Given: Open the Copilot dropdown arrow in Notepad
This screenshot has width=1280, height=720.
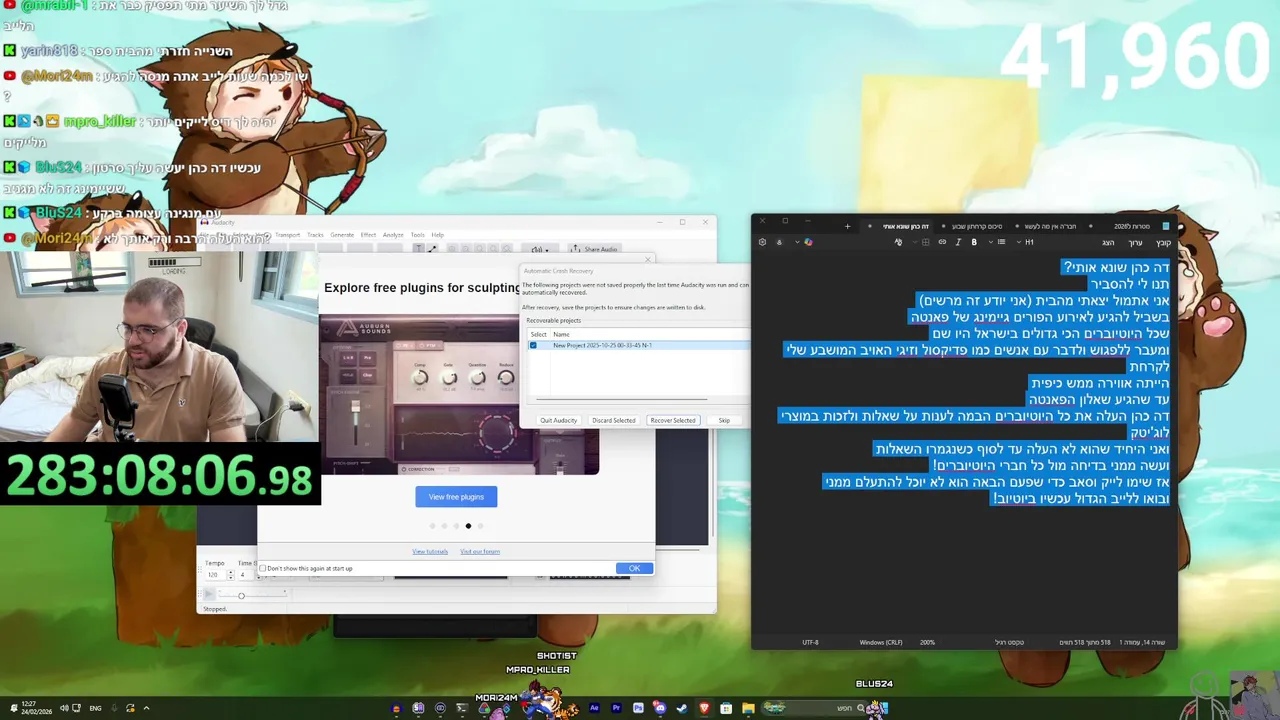Looking at the screenshot, I should click(797, 242).
